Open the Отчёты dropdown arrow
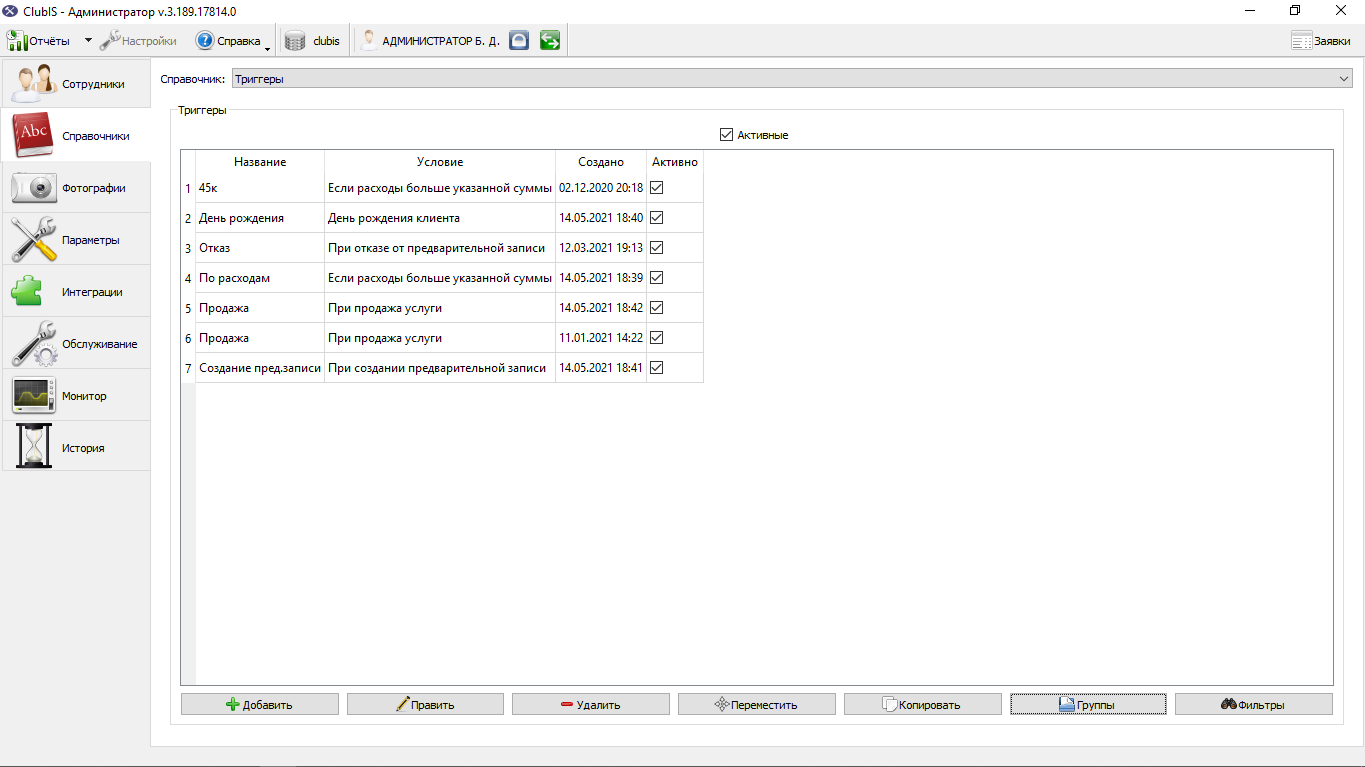The height and width of the screenshot is (767, 1365). click(88, 41)
